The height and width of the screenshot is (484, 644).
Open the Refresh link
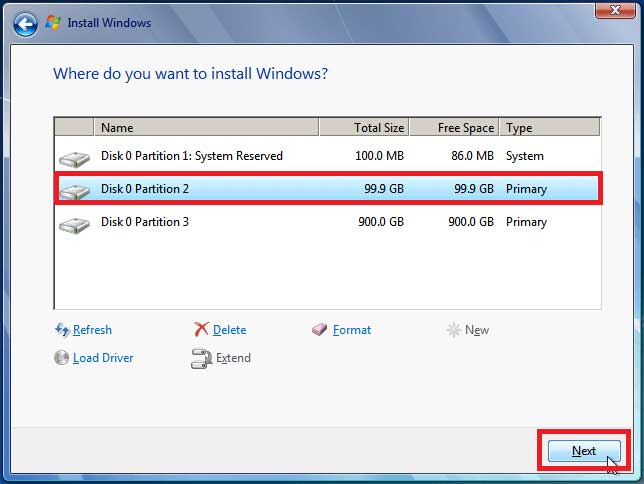(x=92, y=330)
